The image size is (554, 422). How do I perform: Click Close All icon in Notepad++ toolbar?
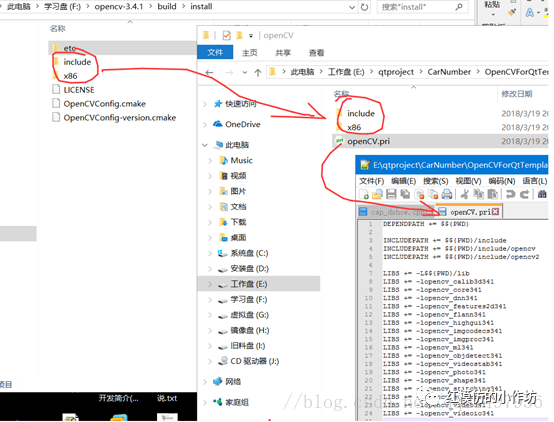coord(433,194)
